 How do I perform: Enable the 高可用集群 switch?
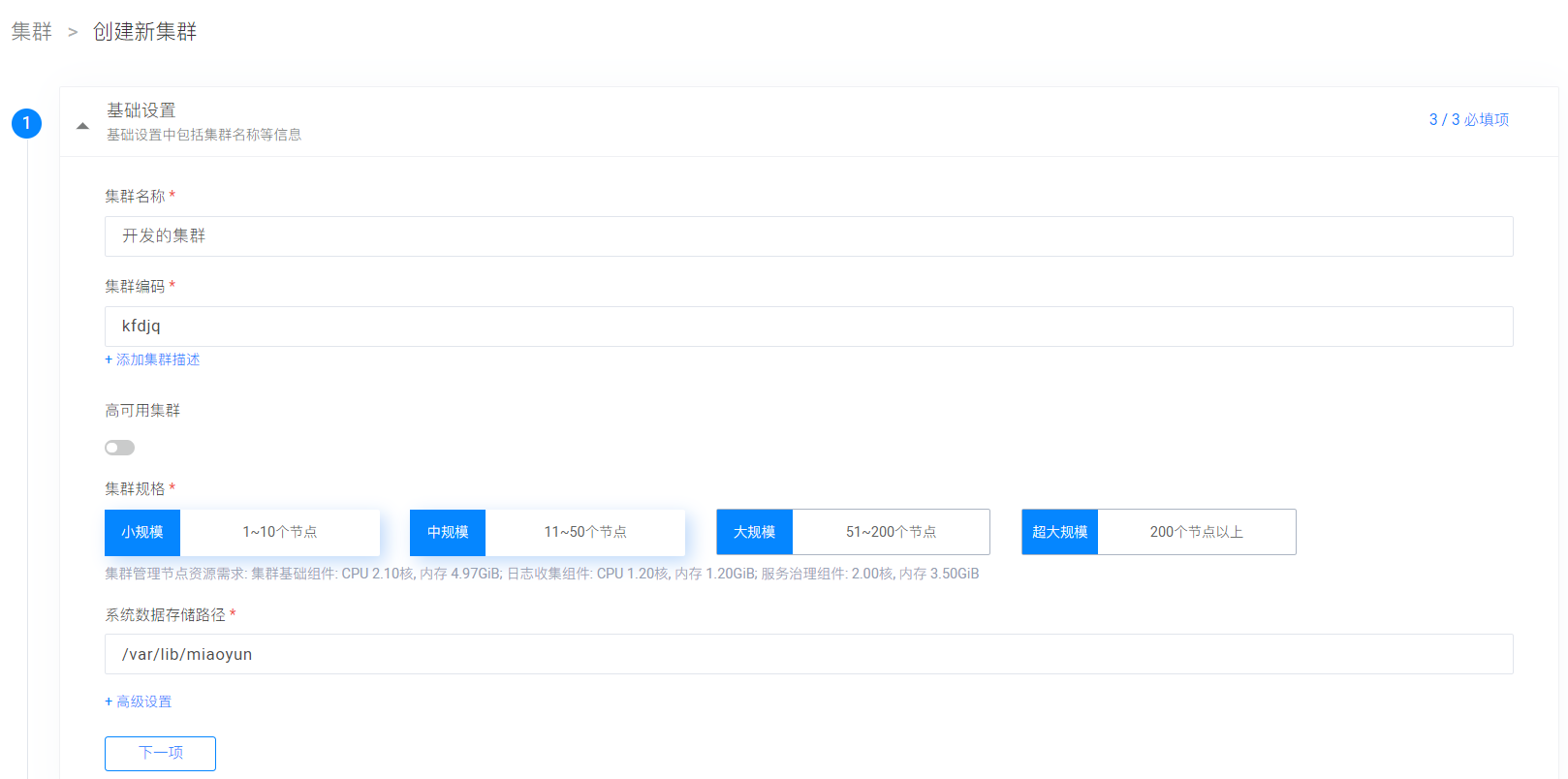click(x=120, y=448)
